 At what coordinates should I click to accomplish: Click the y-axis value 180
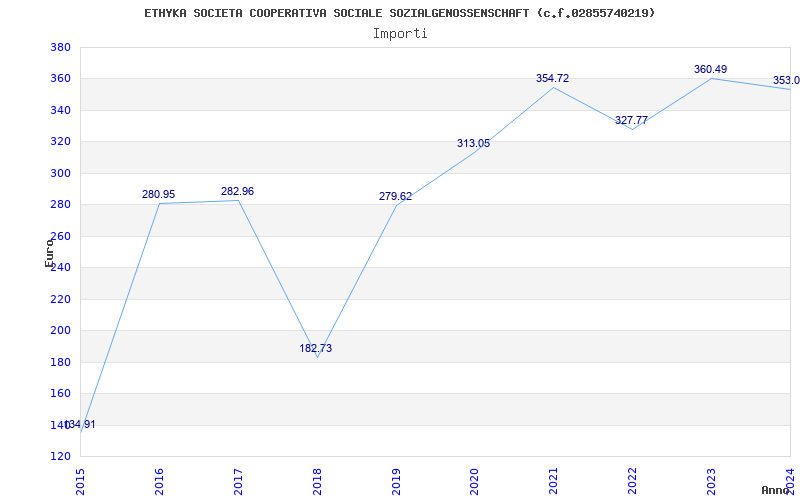click(60, 362)
